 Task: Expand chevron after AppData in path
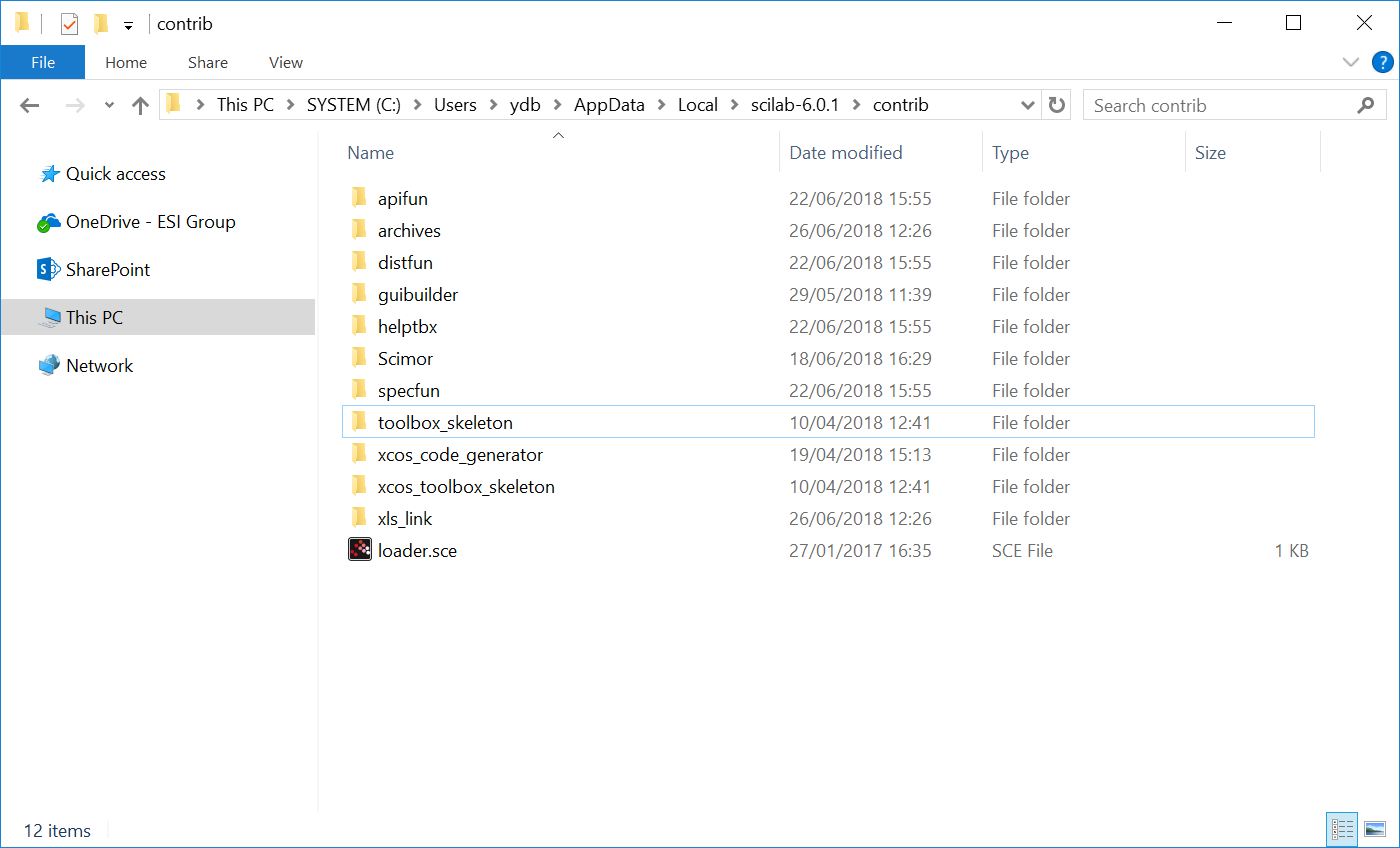tap(661, 105)
